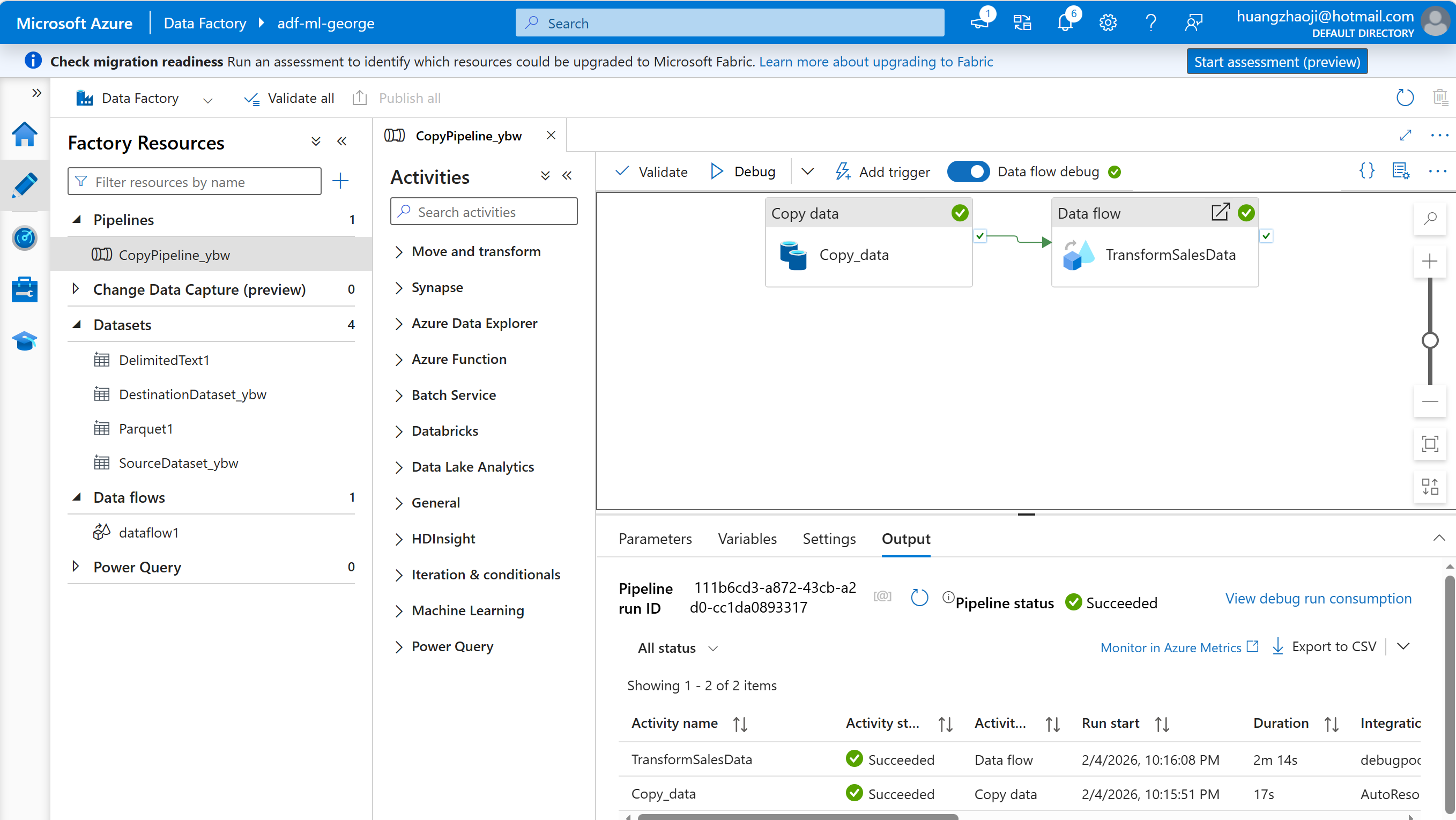
Task: Open the Learning center graduation cap icon
Action: (x=24, y=341)
